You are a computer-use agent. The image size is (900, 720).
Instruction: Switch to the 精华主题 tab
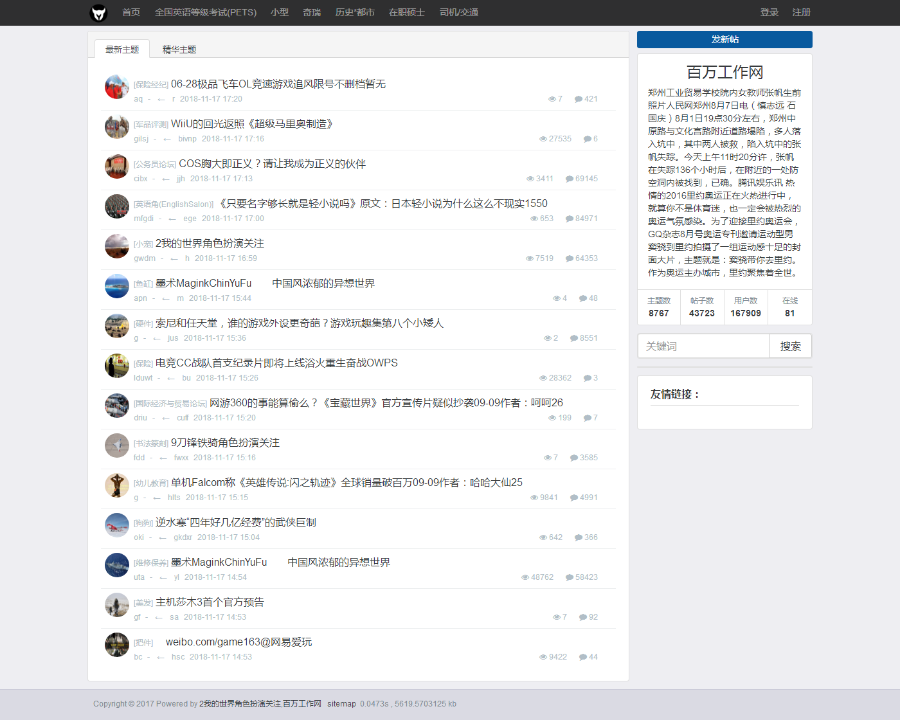click(182, 48)
